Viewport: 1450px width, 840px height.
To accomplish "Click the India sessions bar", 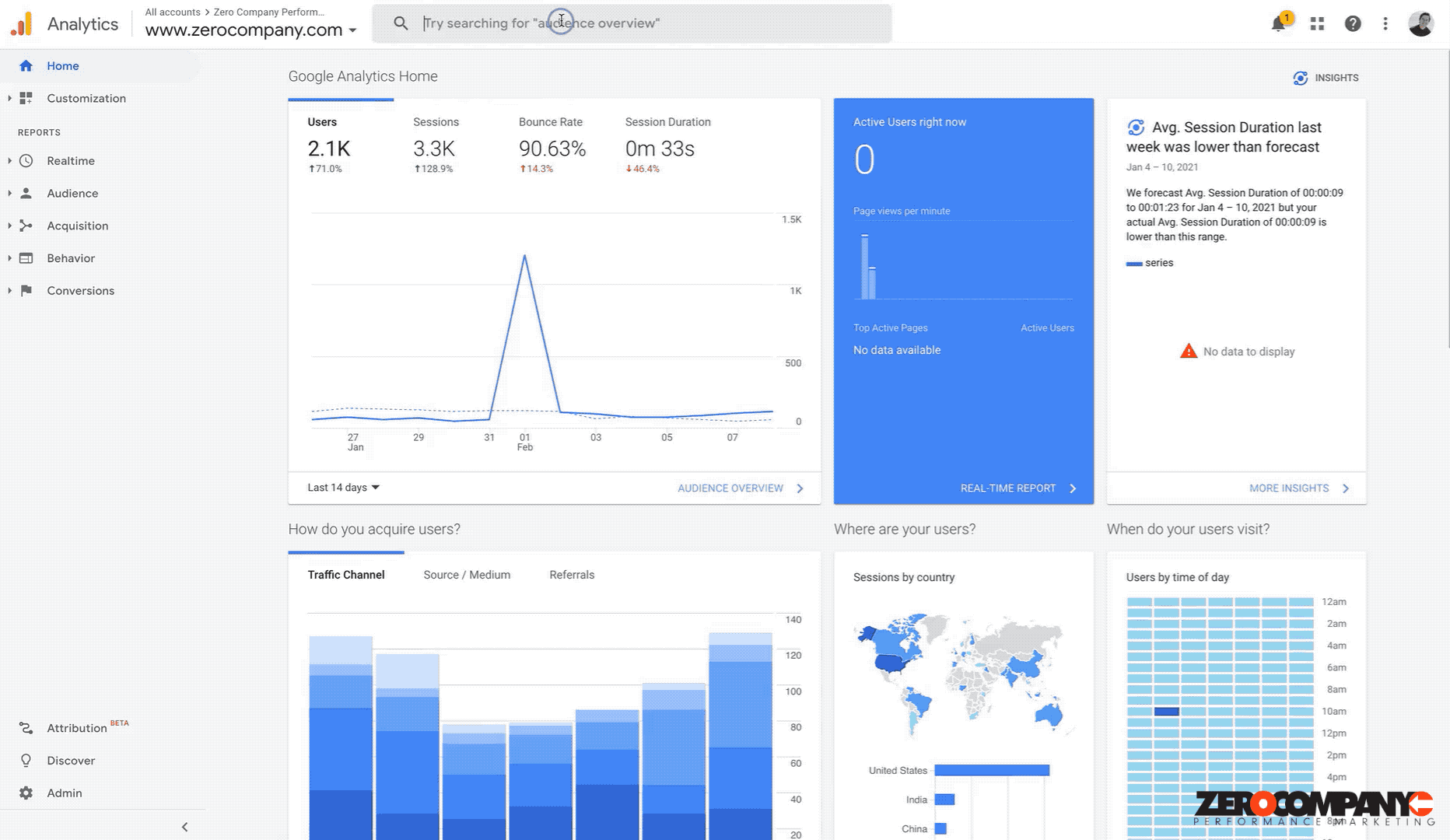I will (x=944, y=800).
